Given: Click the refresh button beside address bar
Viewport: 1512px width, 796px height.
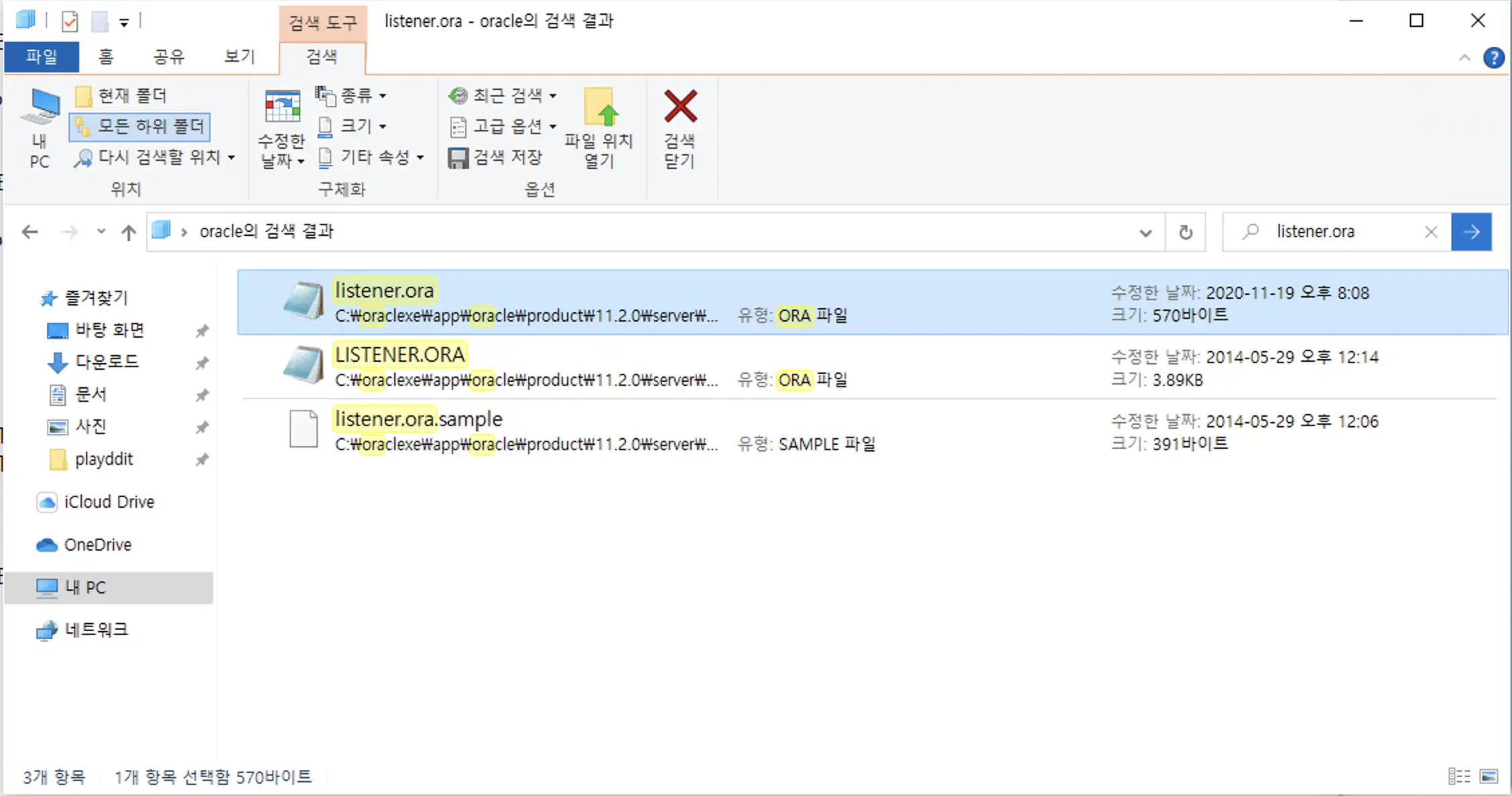Looking at the screenshot, I should coord(1185,232).
